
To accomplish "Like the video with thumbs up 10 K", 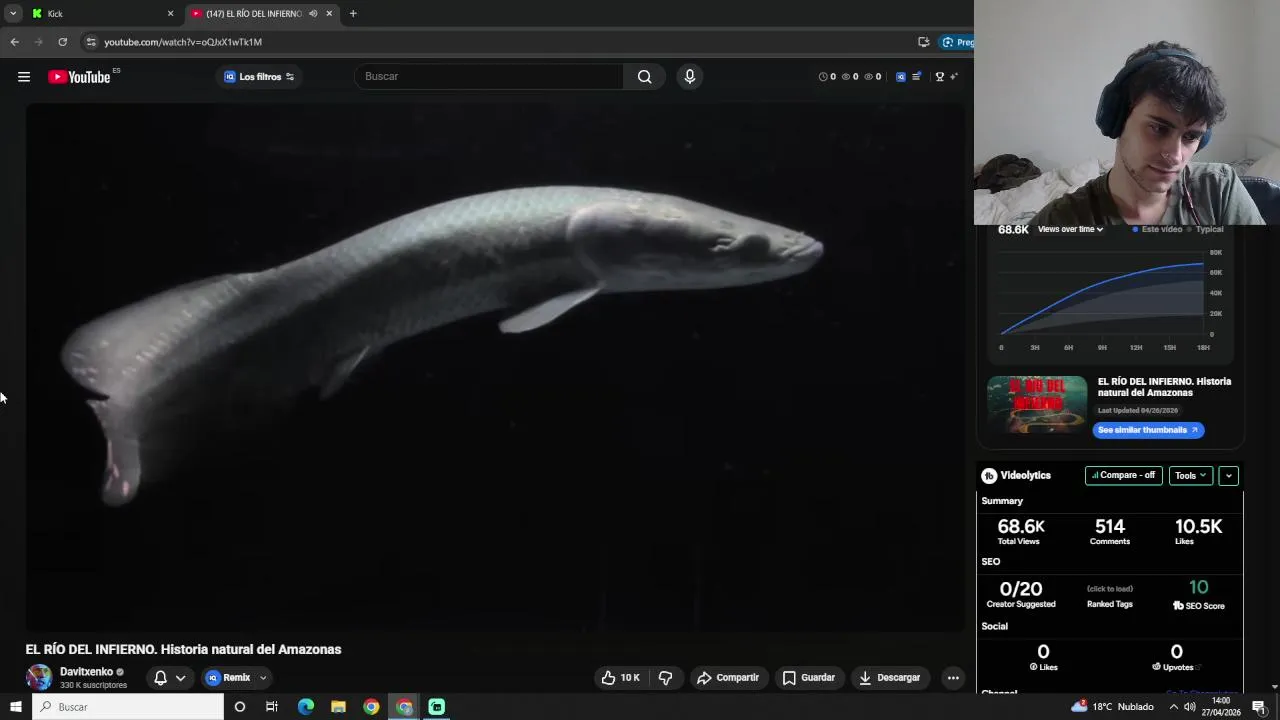I will 620,678.
